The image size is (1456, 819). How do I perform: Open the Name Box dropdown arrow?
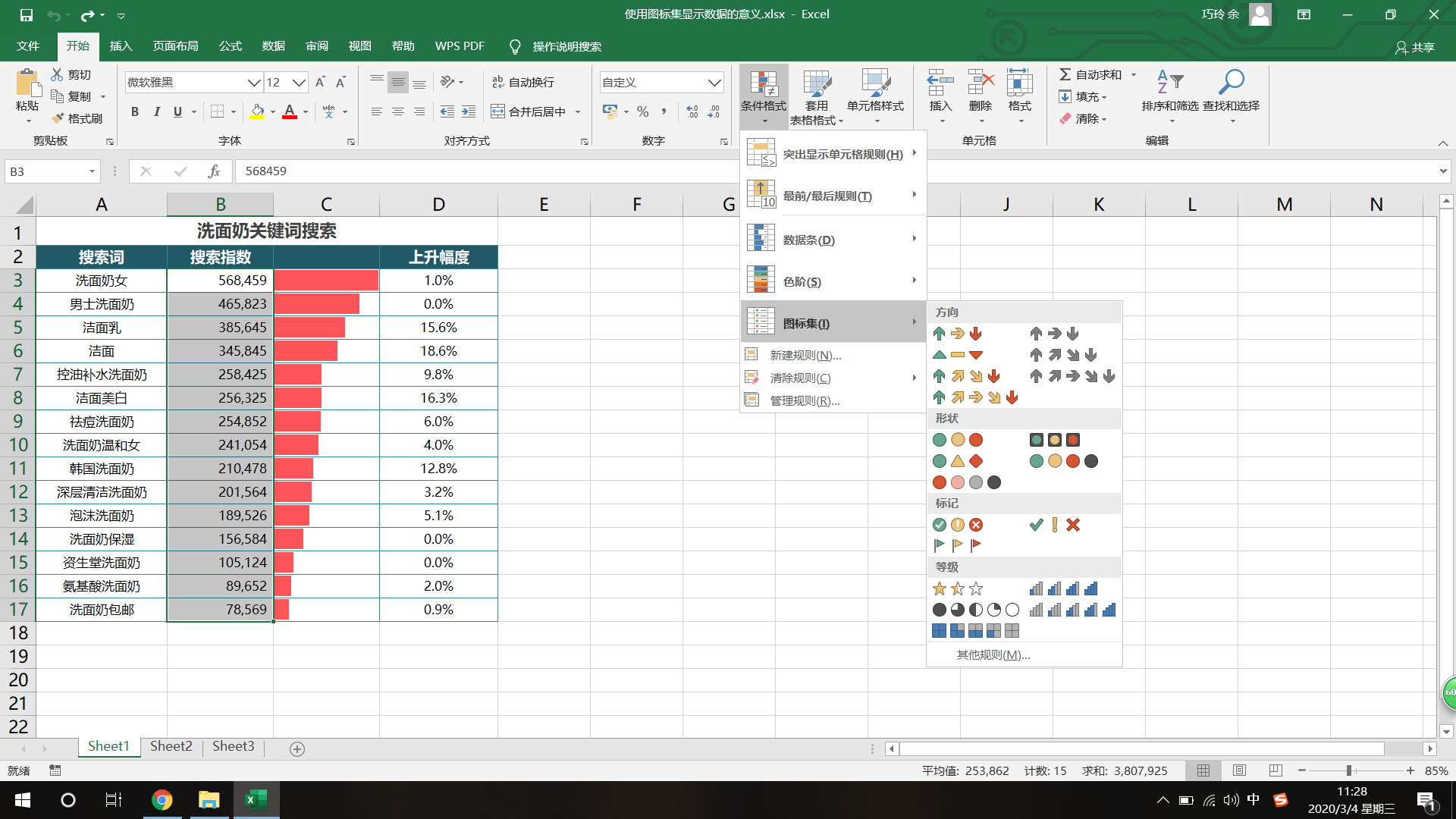92,171
